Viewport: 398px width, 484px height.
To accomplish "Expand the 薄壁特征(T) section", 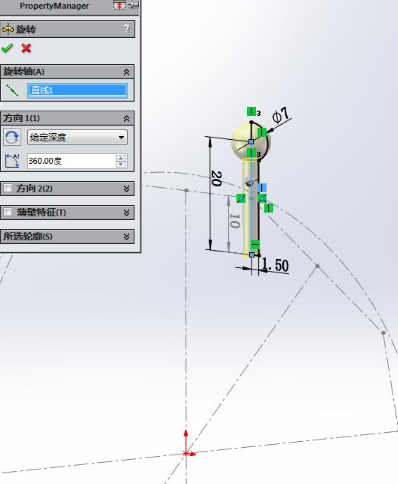I will (126, 212).
